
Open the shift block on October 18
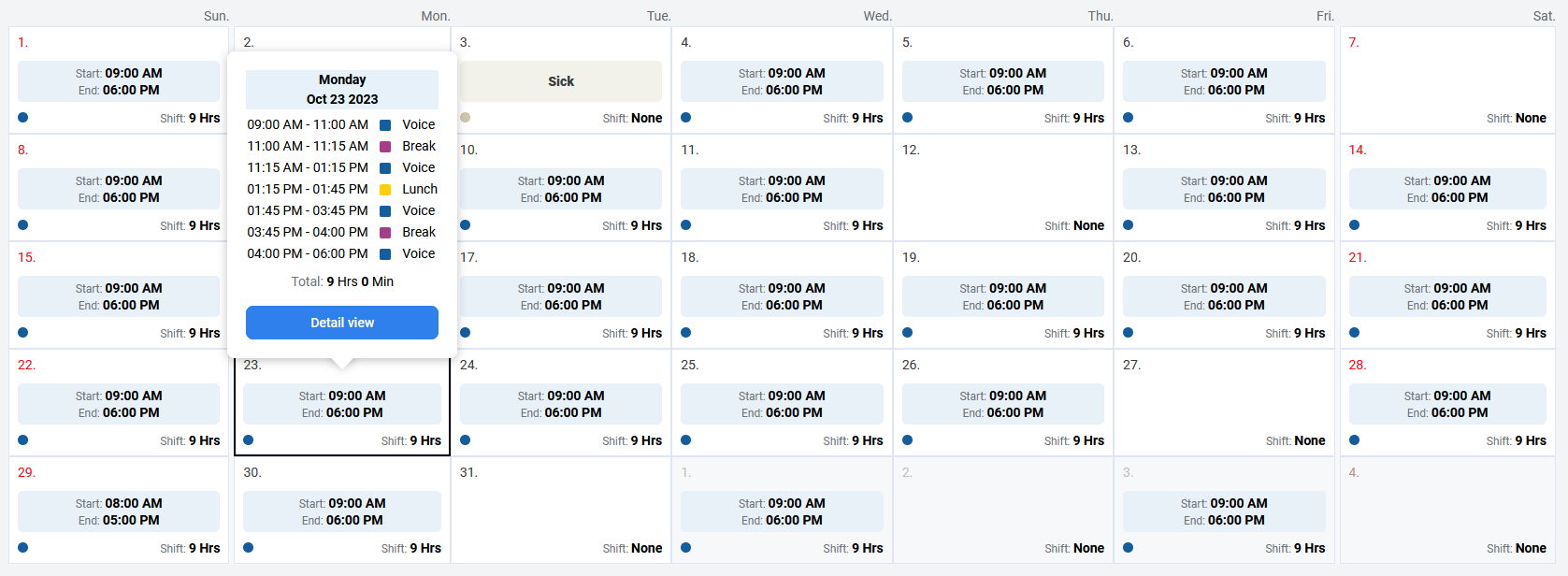tap(782, 296)
